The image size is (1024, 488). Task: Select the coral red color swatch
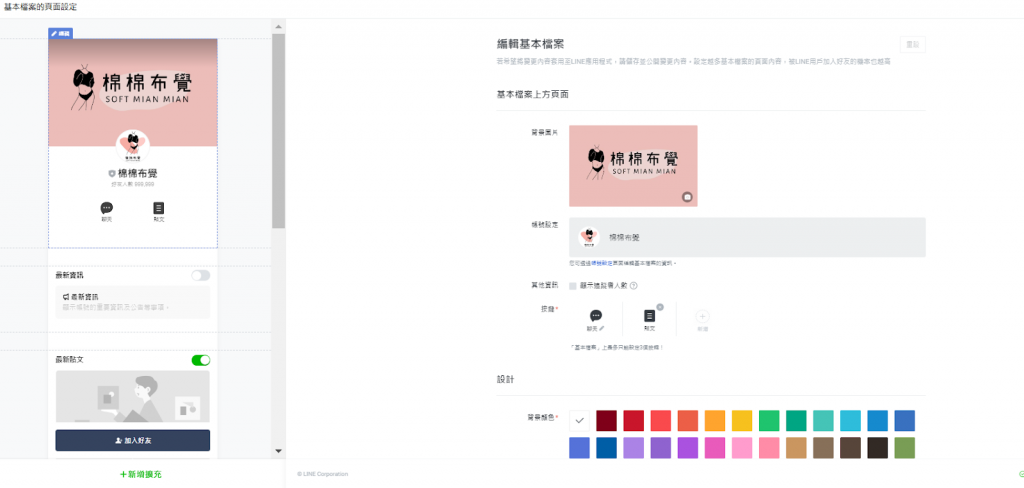pos(661,421)
